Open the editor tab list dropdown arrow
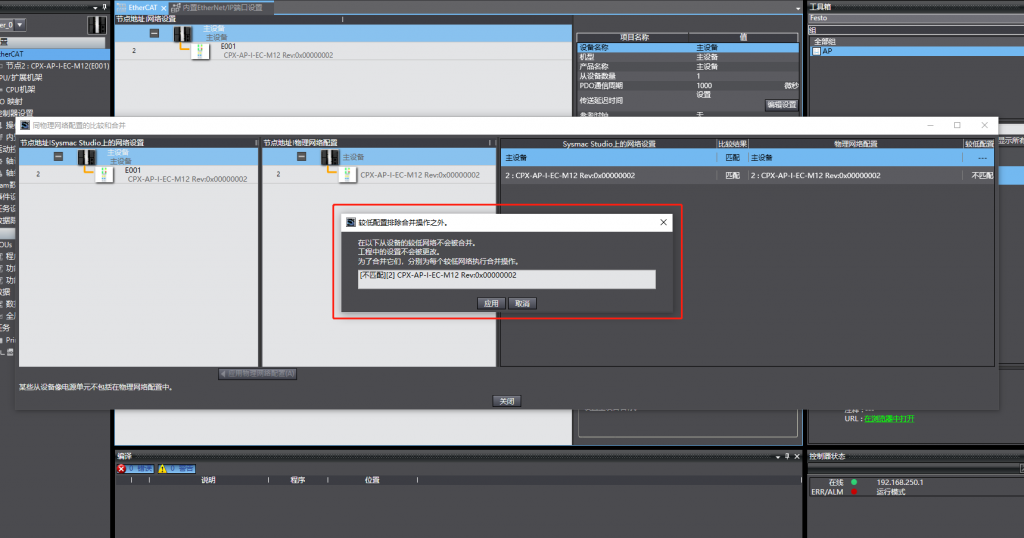The width and height of the screenshot is (1024, 538). [797, 8]
